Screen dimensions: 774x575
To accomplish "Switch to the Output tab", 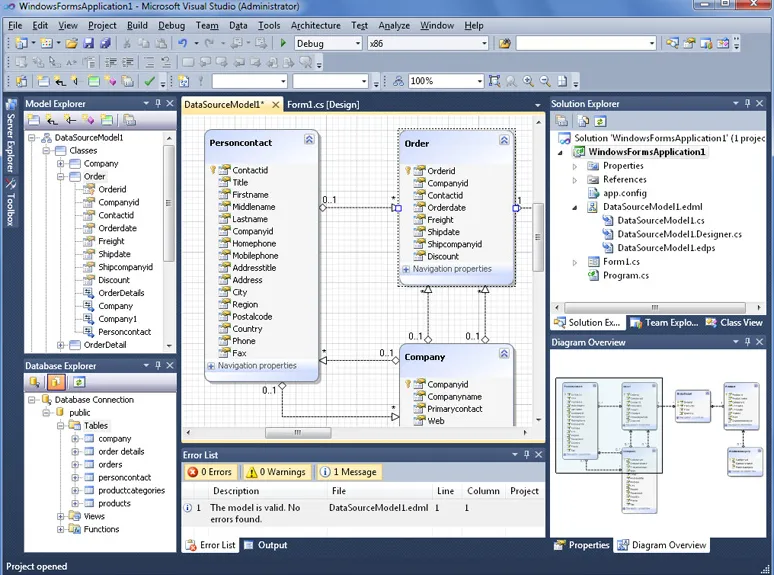I will pos(266,545).
